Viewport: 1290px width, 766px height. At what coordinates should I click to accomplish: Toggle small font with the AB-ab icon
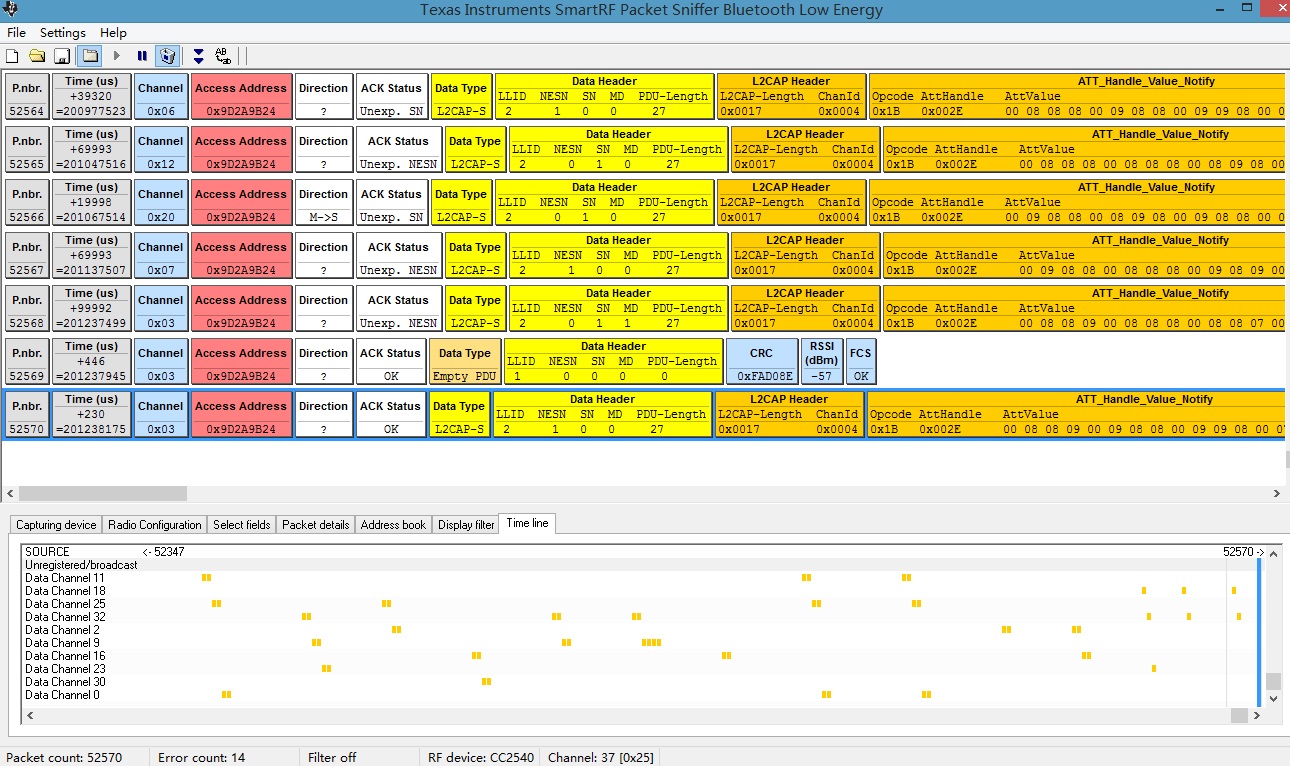coord(223,56)
